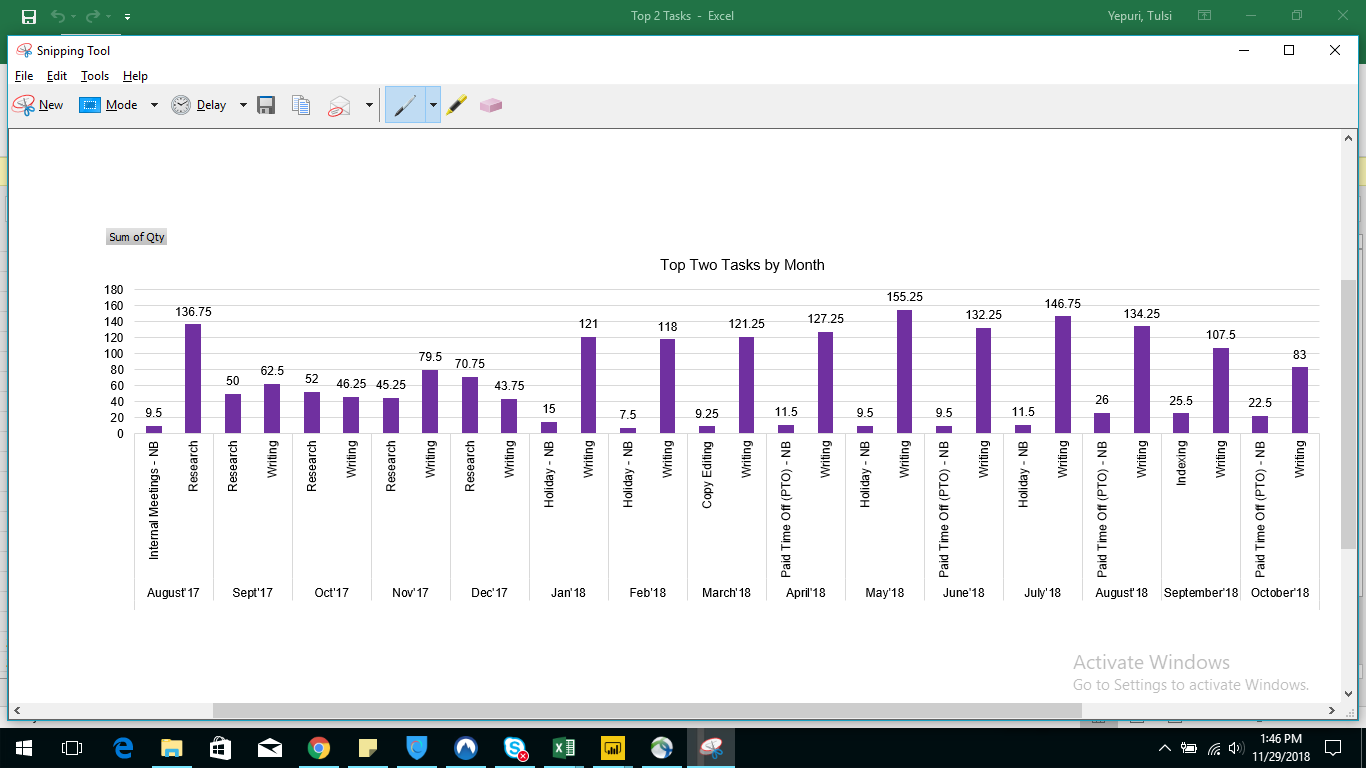
Task: Select the Pen tool in Snipping Tool
Action: (x=405, y=105)
